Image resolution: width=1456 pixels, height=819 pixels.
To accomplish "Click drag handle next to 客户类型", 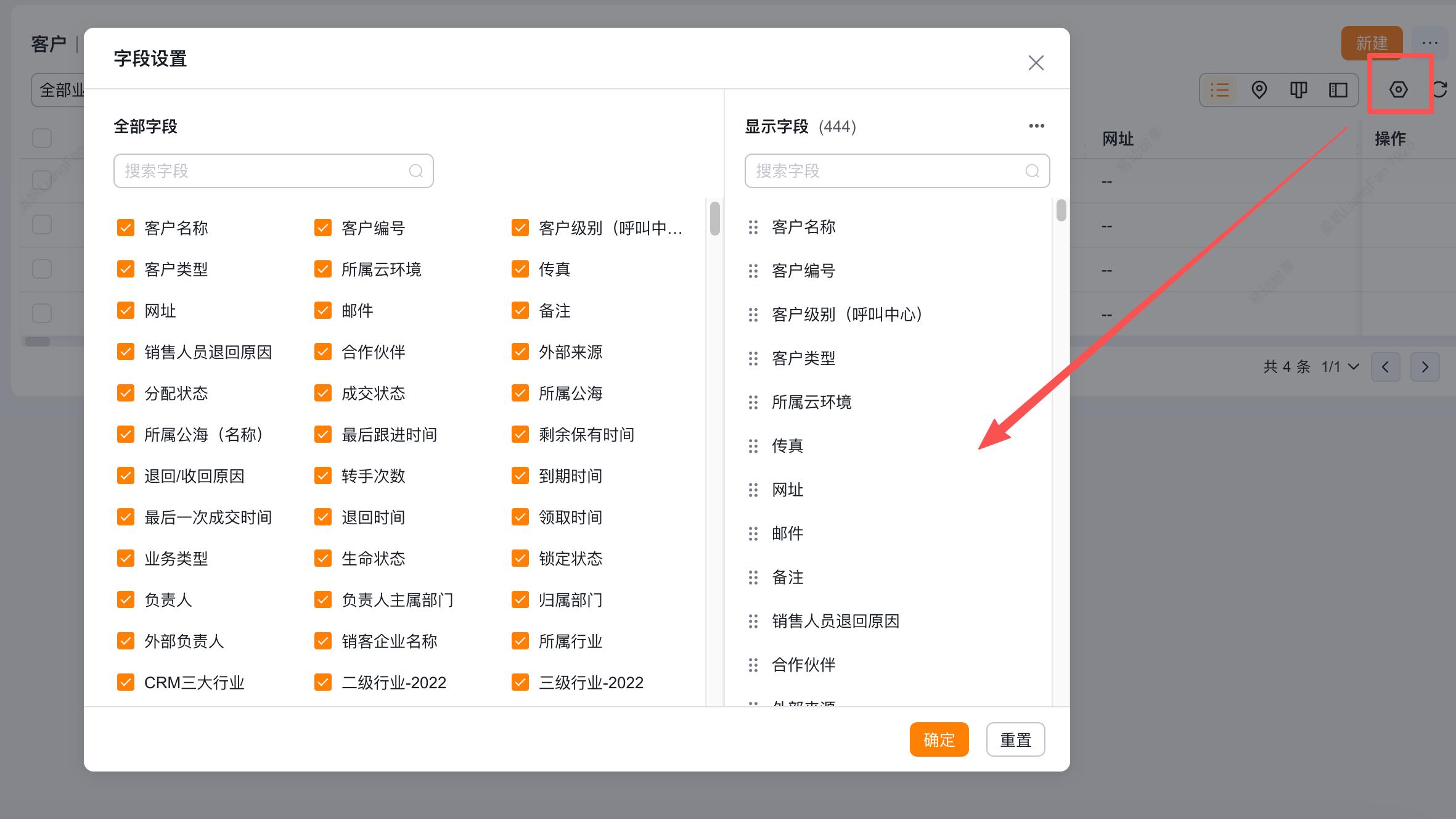I will coord(753,358).
